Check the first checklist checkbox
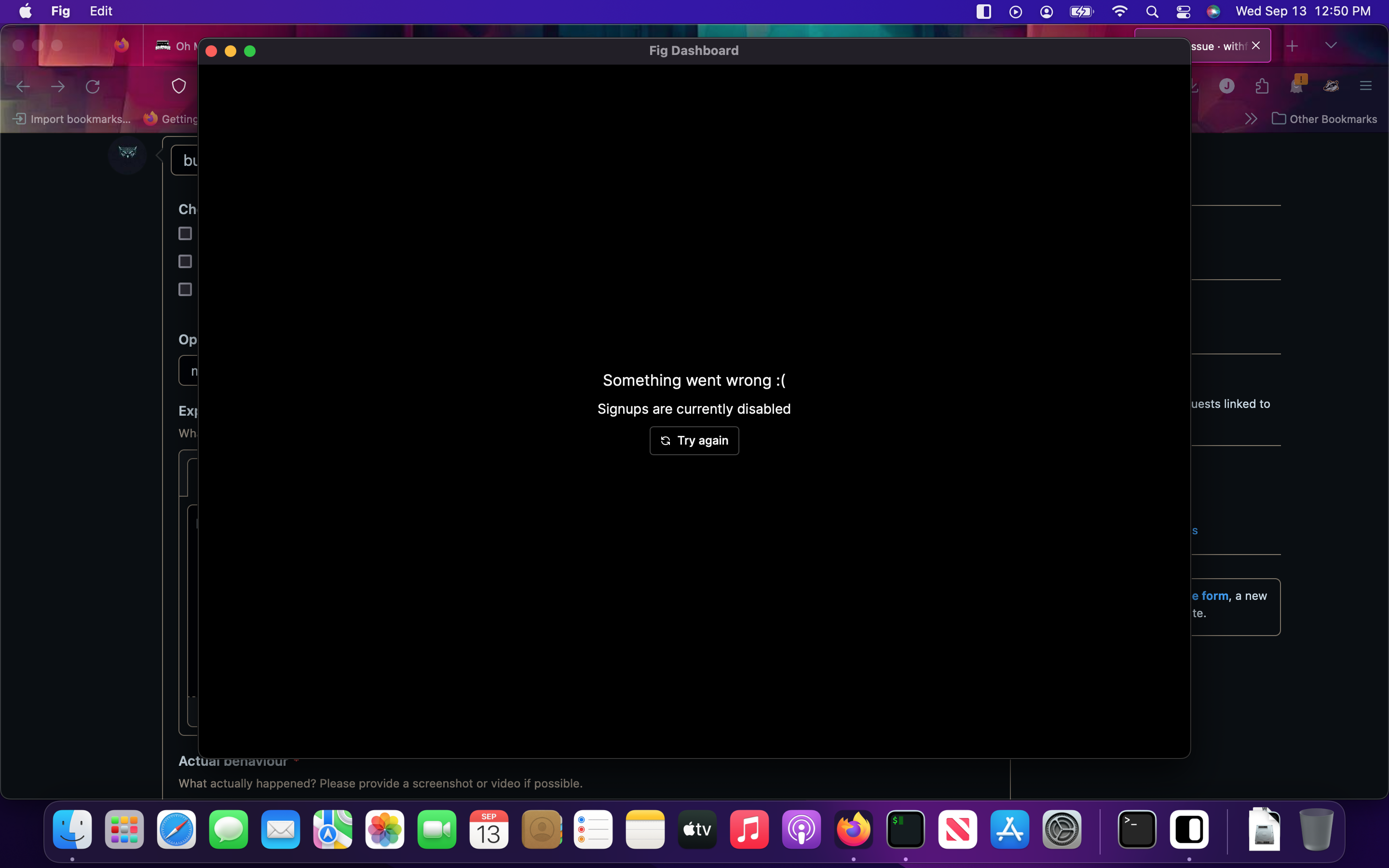This screenshot has width=1389, height=868. coord(185,234)
